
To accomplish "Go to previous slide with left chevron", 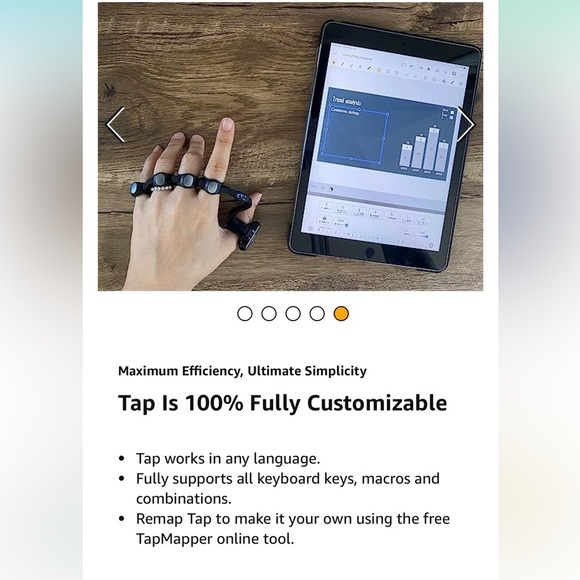I will [116, 125].
